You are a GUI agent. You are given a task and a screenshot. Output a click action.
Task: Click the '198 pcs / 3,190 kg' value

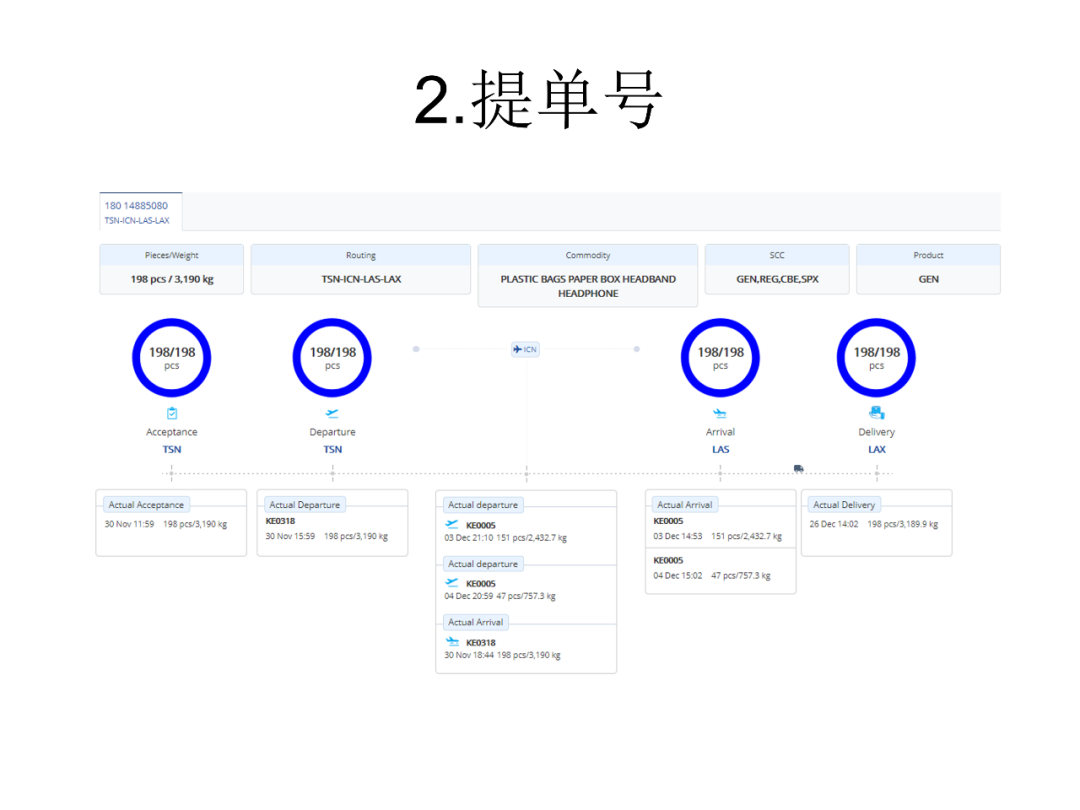(172, 279)
